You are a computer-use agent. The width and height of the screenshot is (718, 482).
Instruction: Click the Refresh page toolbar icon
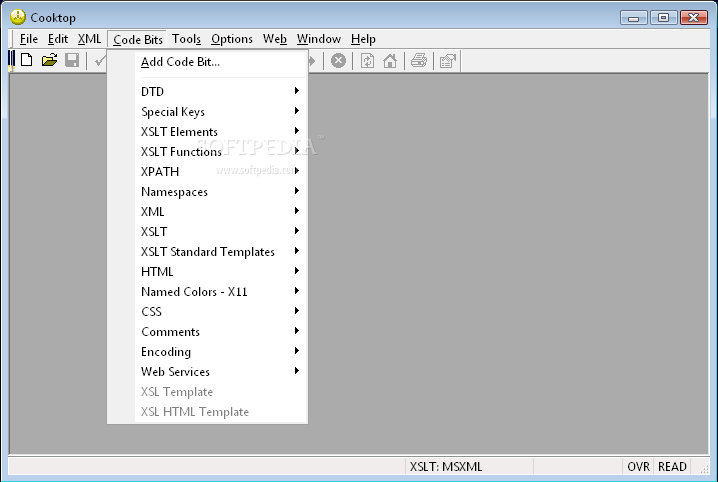click(x=367, y=60)
